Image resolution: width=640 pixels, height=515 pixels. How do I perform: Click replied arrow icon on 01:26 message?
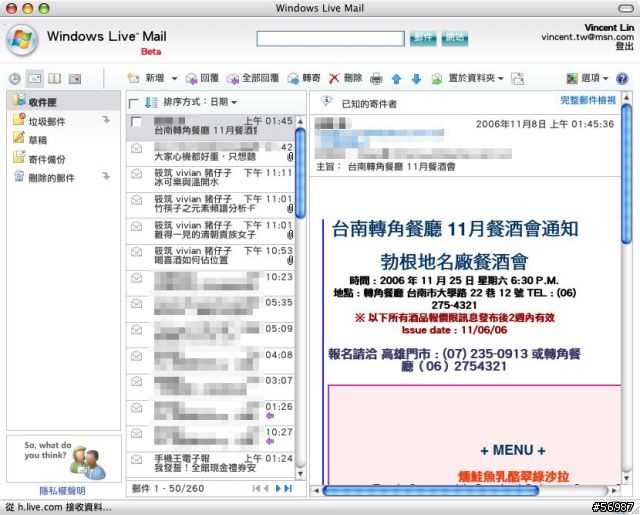[270, 416]
